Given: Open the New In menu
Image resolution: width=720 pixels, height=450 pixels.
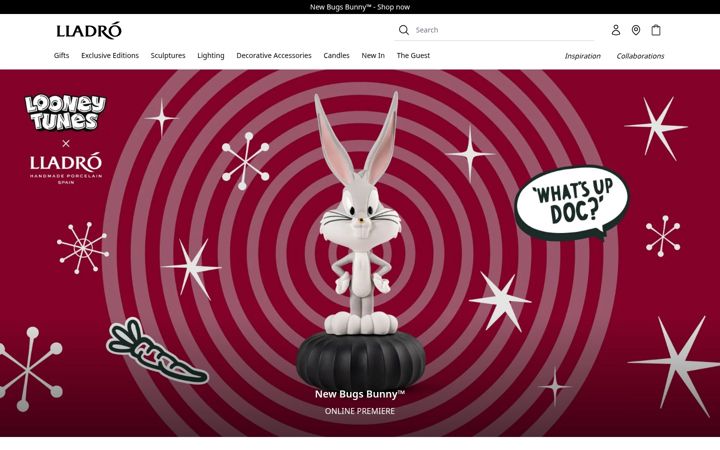Looking at the screenshot, I should [373, 56].
